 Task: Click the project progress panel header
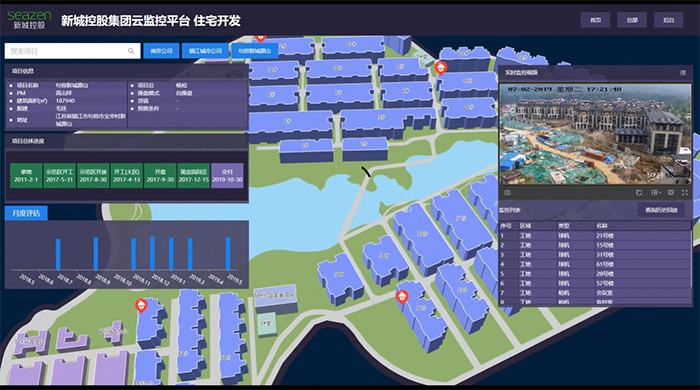(x=126, y=141)
